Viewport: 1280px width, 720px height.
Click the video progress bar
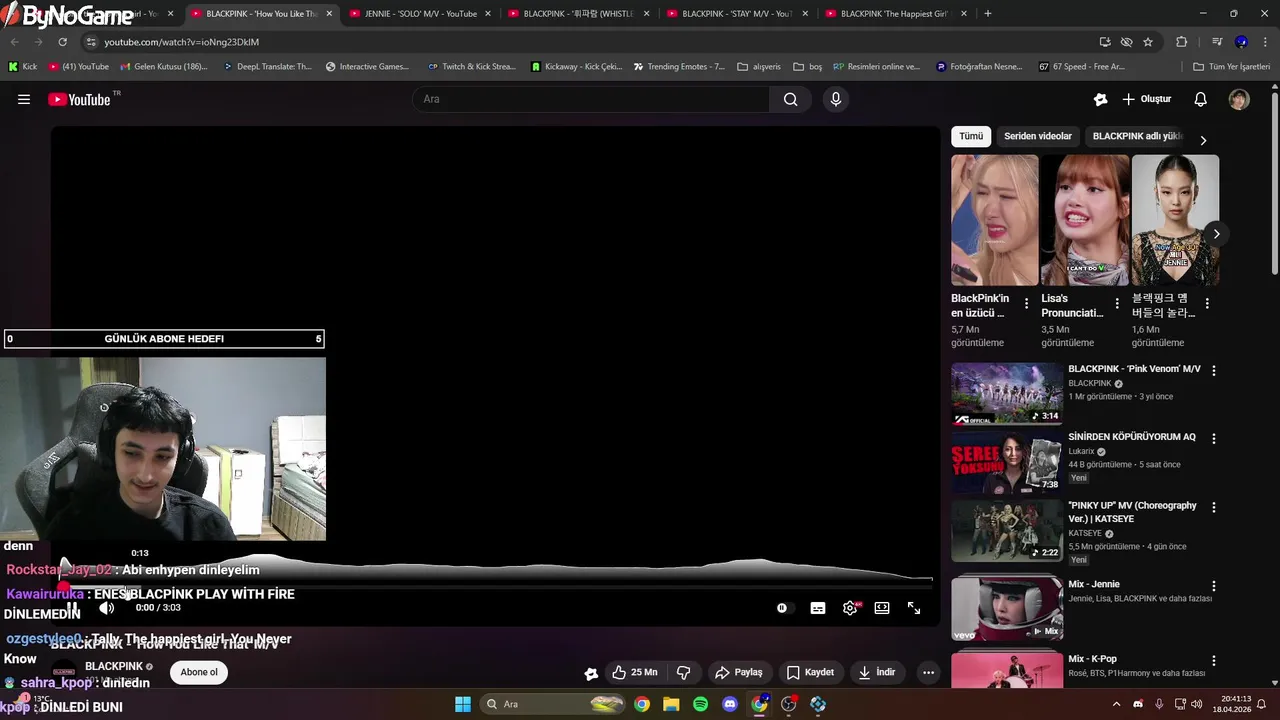point(497,586)
